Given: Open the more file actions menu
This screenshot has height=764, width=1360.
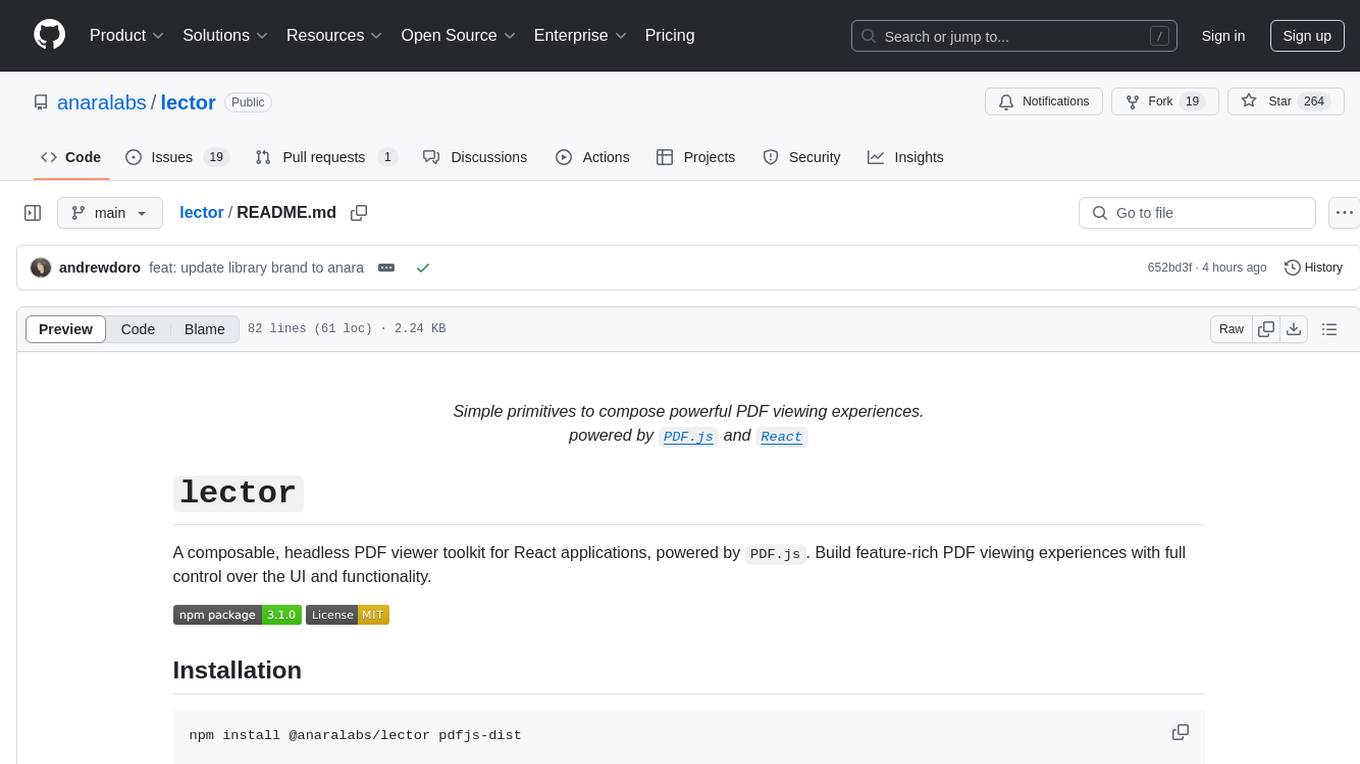Looking at the screenshot, I should point(1344,213).
